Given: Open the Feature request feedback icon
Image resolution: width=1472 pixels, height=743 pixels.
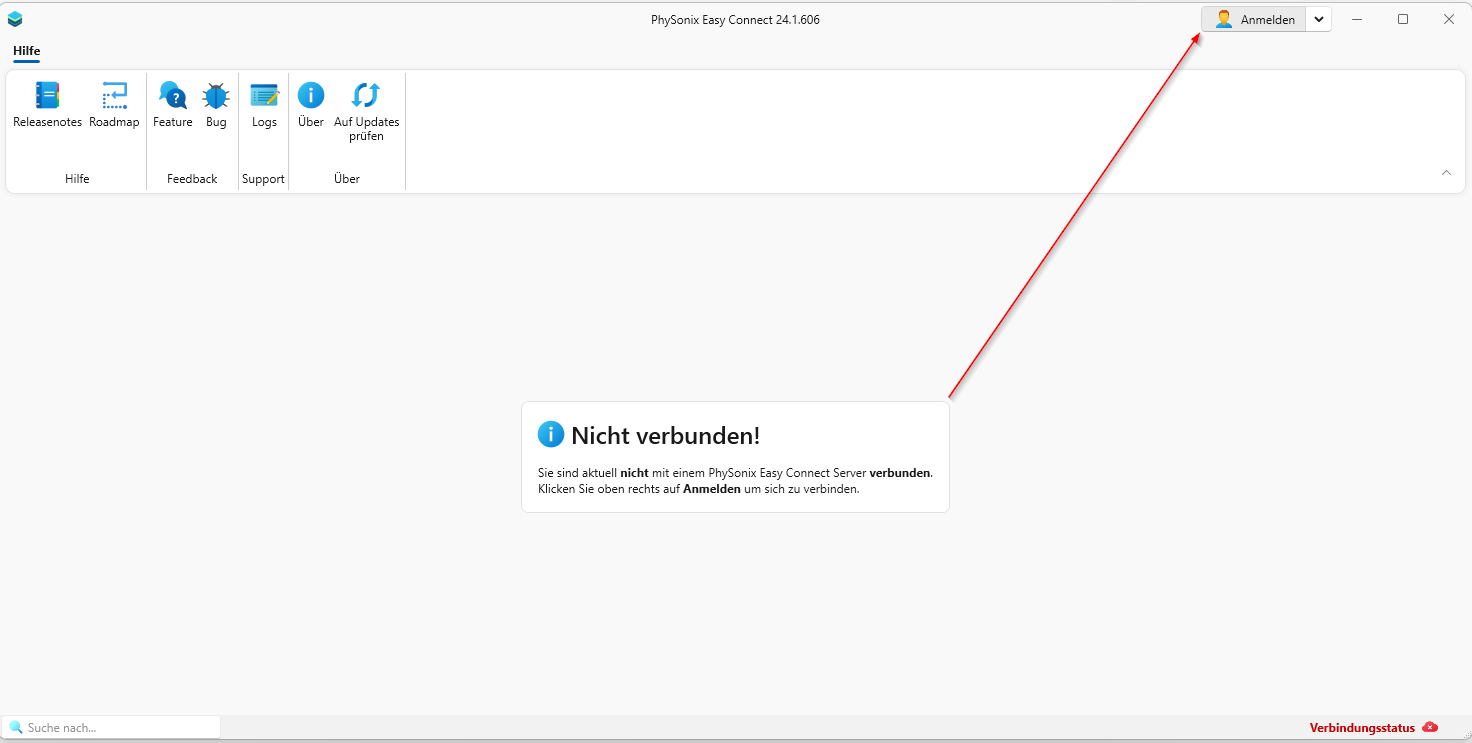Looking at the screenshot, I should [172, 96].
